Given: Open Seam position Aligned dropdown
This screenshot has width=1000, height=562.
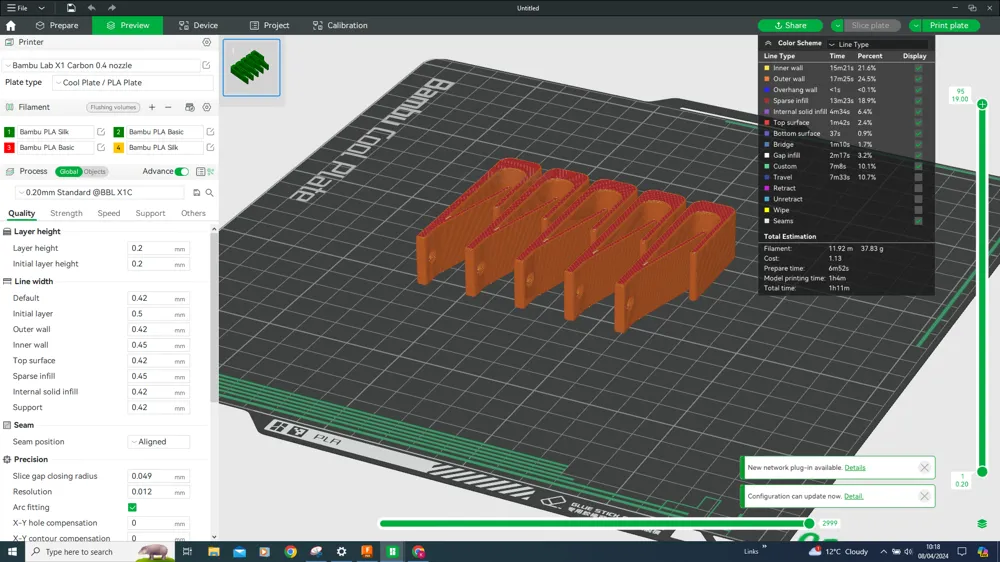Looking at the screenshot, I should 159,442.
